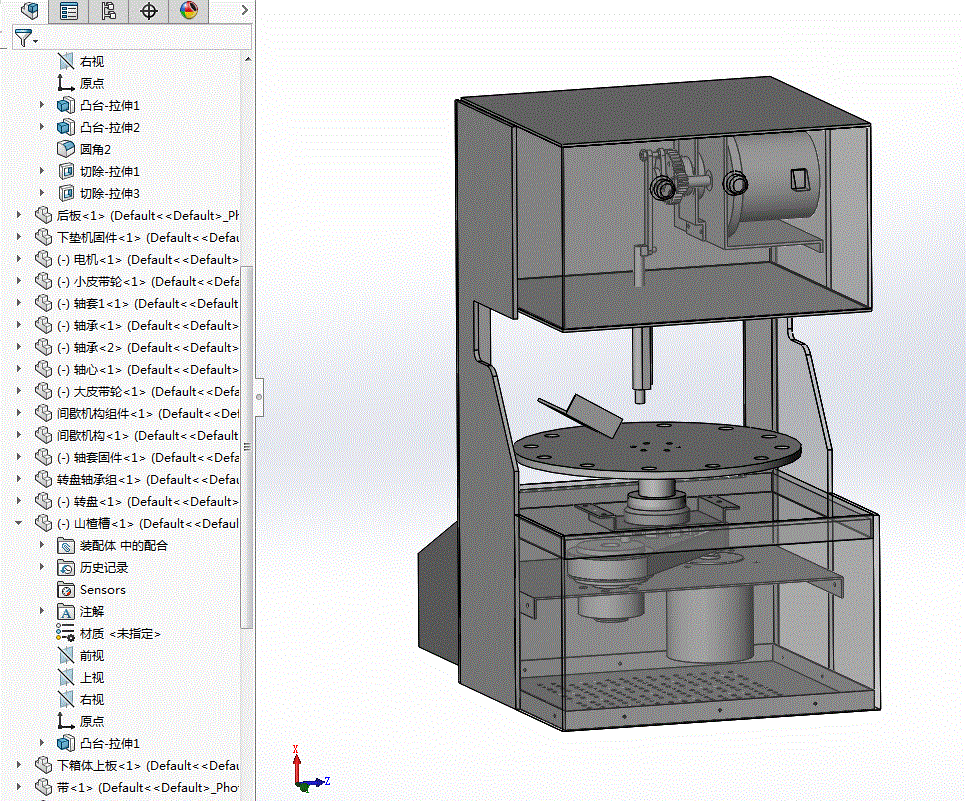Open the DimXpertManager tab
The image size is (966, 801).
[148, 10]
